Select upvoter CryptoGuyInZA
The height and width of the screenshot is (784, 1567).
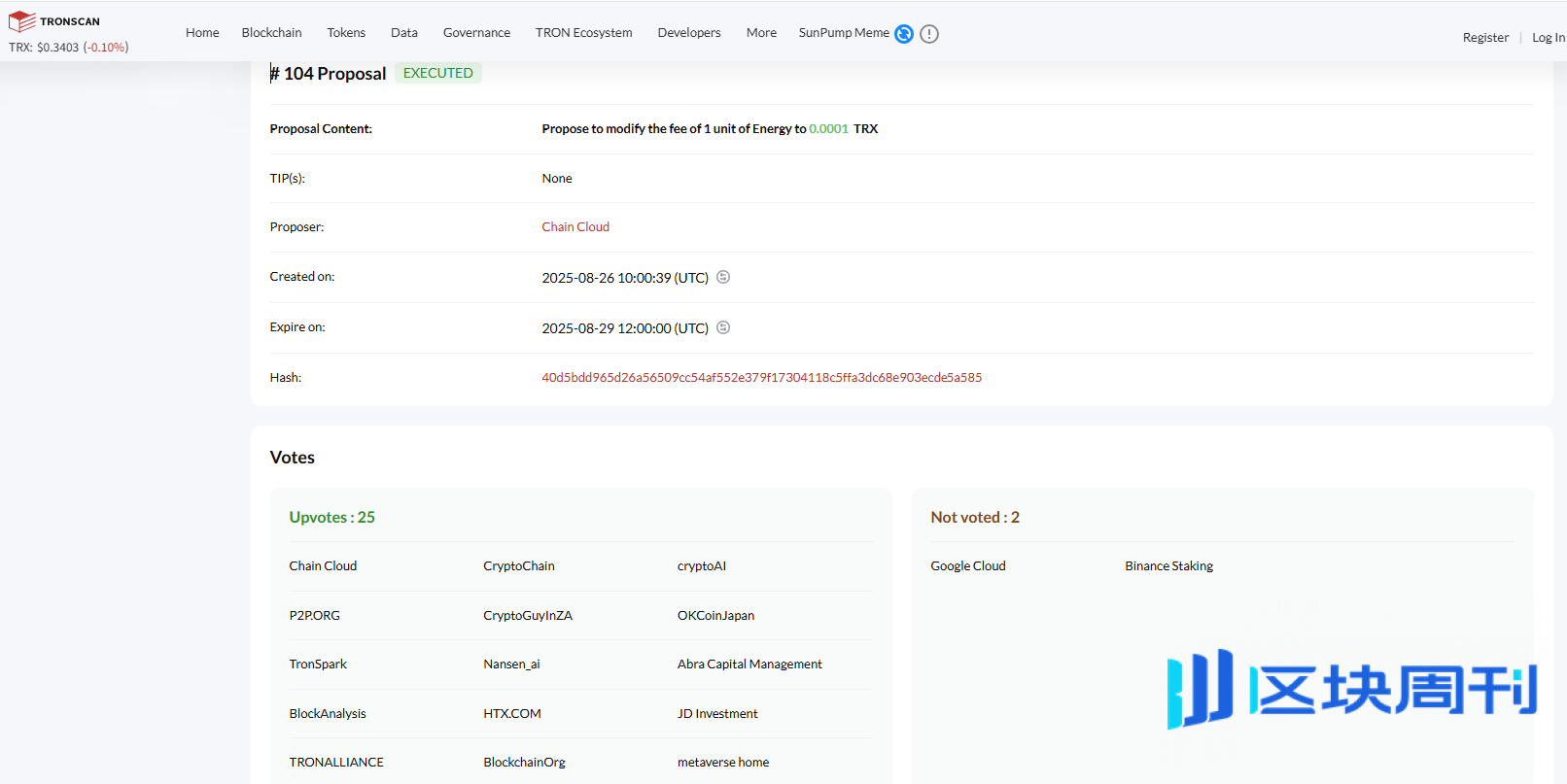tap(528, 616)
